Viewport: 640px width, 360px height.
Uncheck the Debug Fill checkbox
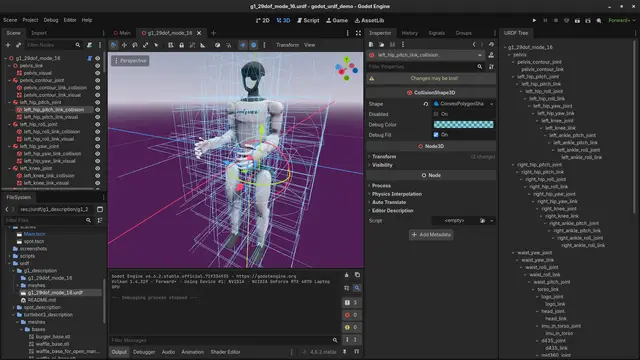(x=436, y=135)
